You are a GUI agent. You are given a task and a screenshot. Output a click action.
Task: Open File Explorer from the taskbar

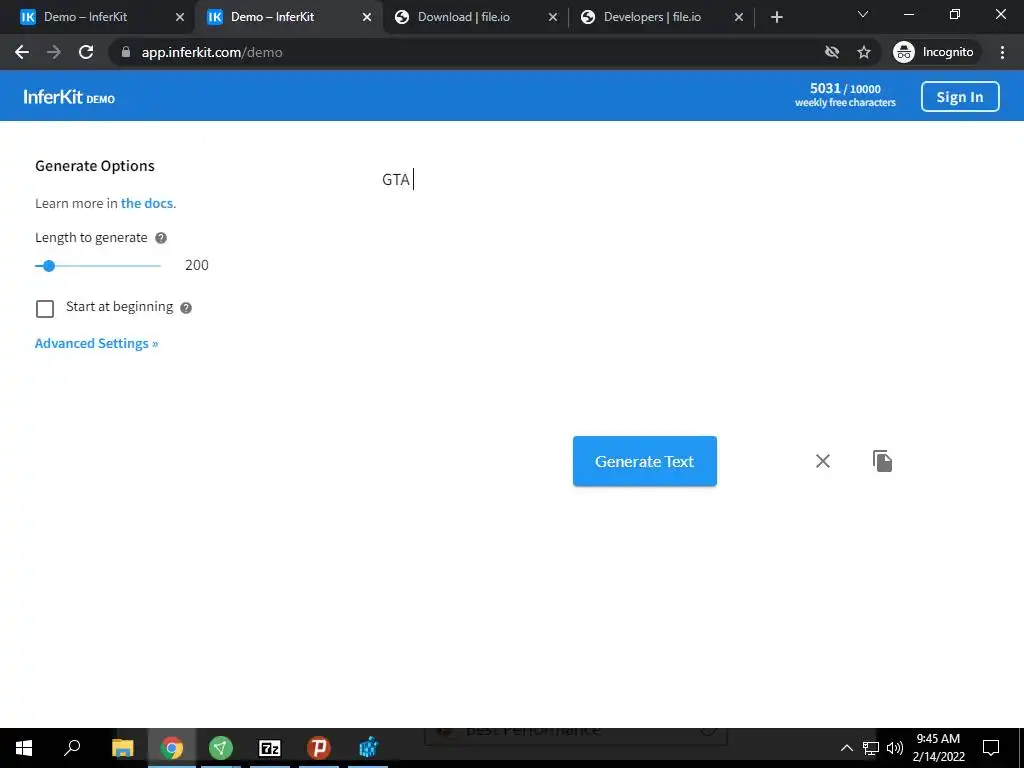[122, 748]
